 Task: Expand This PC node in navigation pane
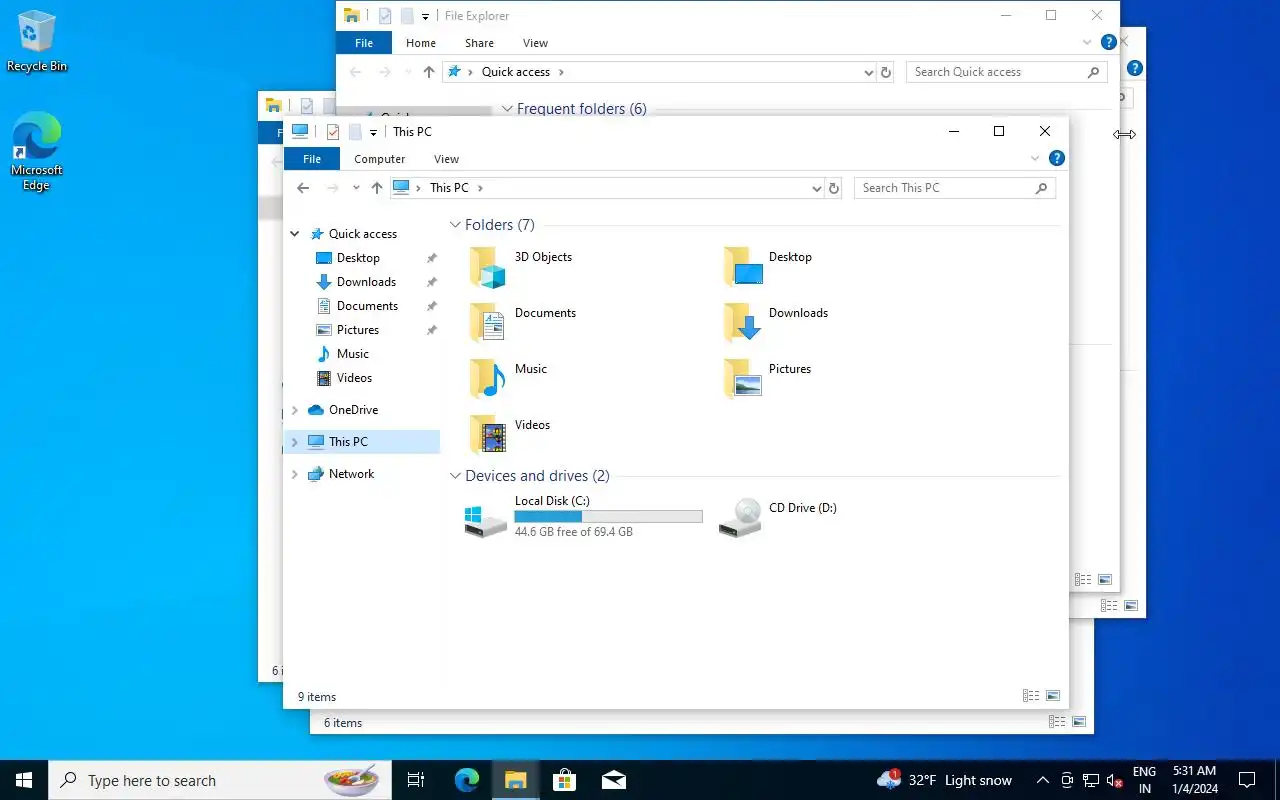[x=295, y=442]
